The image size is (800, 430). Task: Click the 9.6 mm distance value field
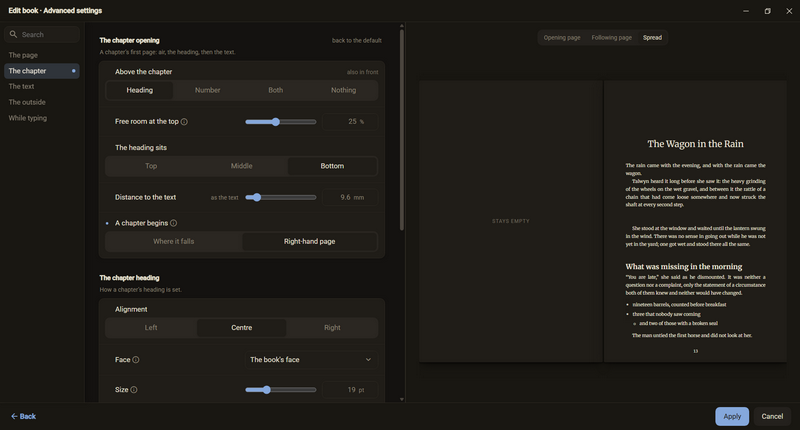click(x=350, y=197)
